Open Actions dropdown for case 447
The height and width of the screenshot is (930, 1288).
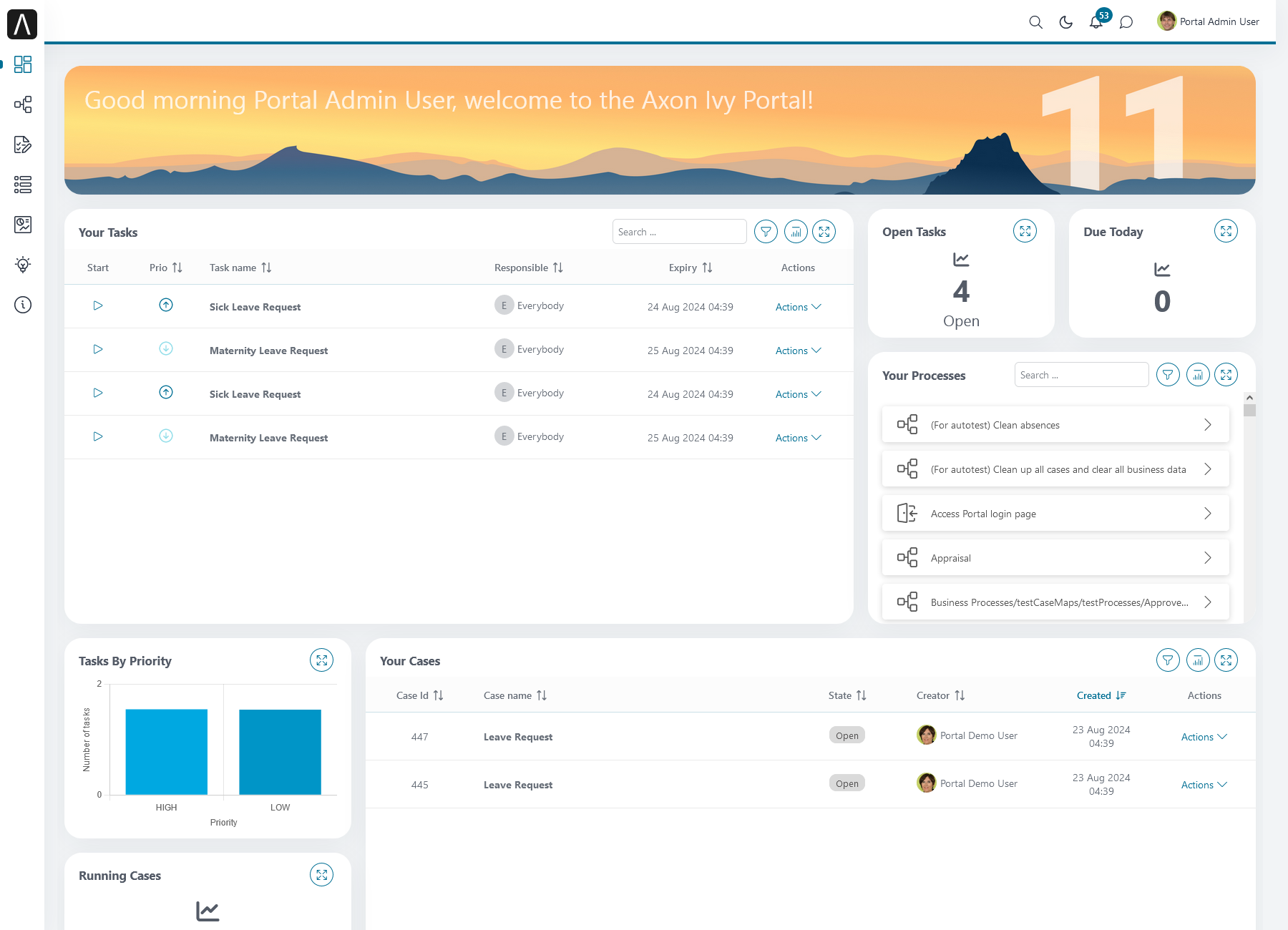click(x=1204, y=737)
